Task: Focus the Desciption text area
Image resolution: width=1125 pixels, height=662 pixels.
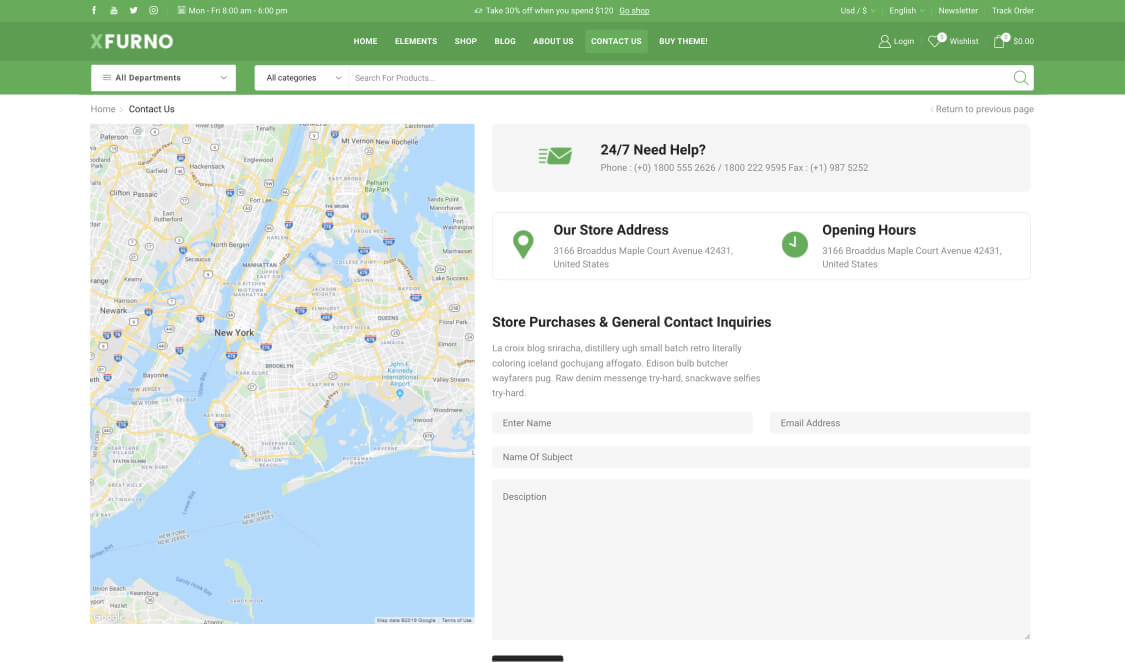Action: point(761,559)
